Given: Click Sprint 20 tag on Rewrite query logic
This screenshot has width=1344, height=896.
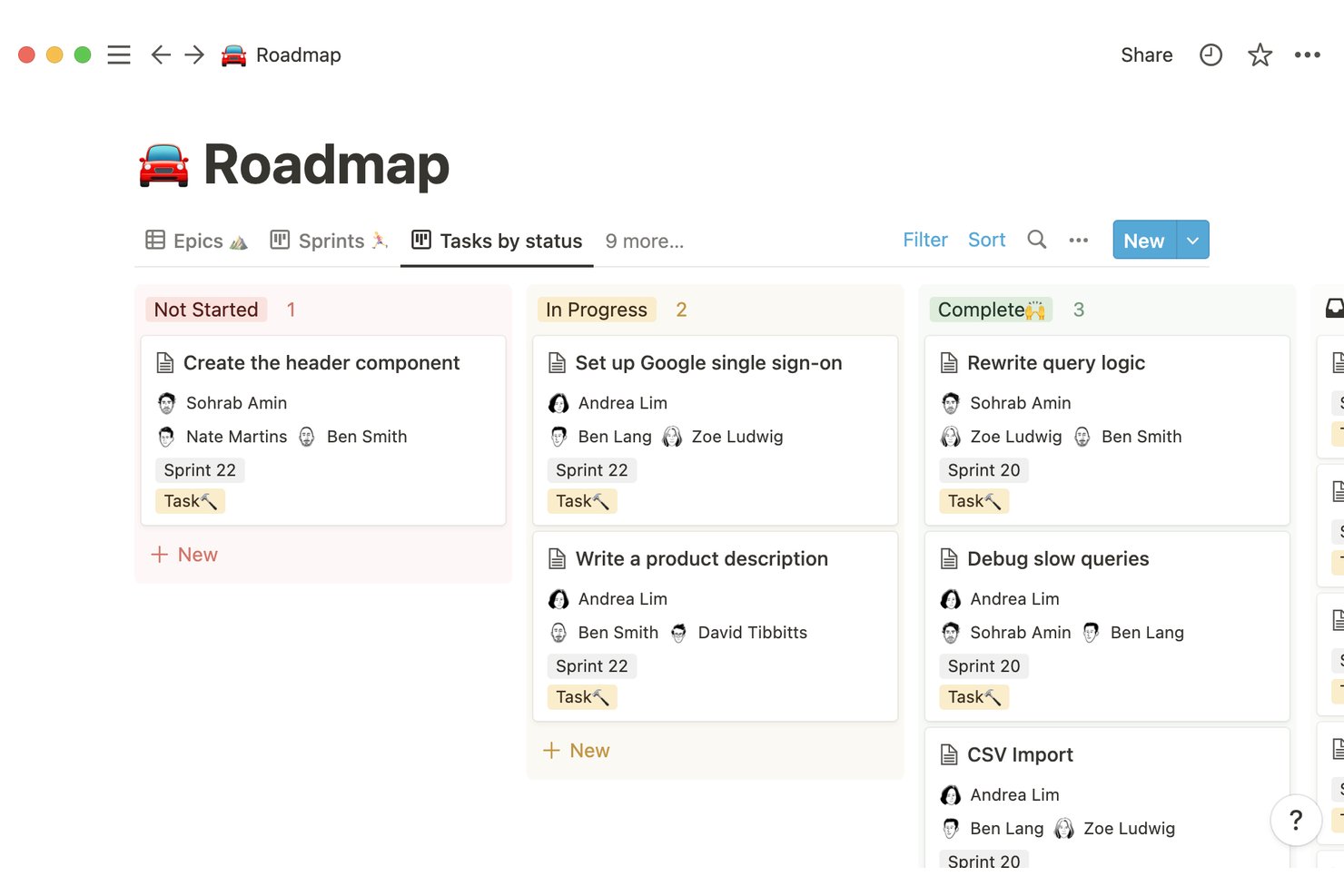Looking at the screenshot, I should pos(983,470).
